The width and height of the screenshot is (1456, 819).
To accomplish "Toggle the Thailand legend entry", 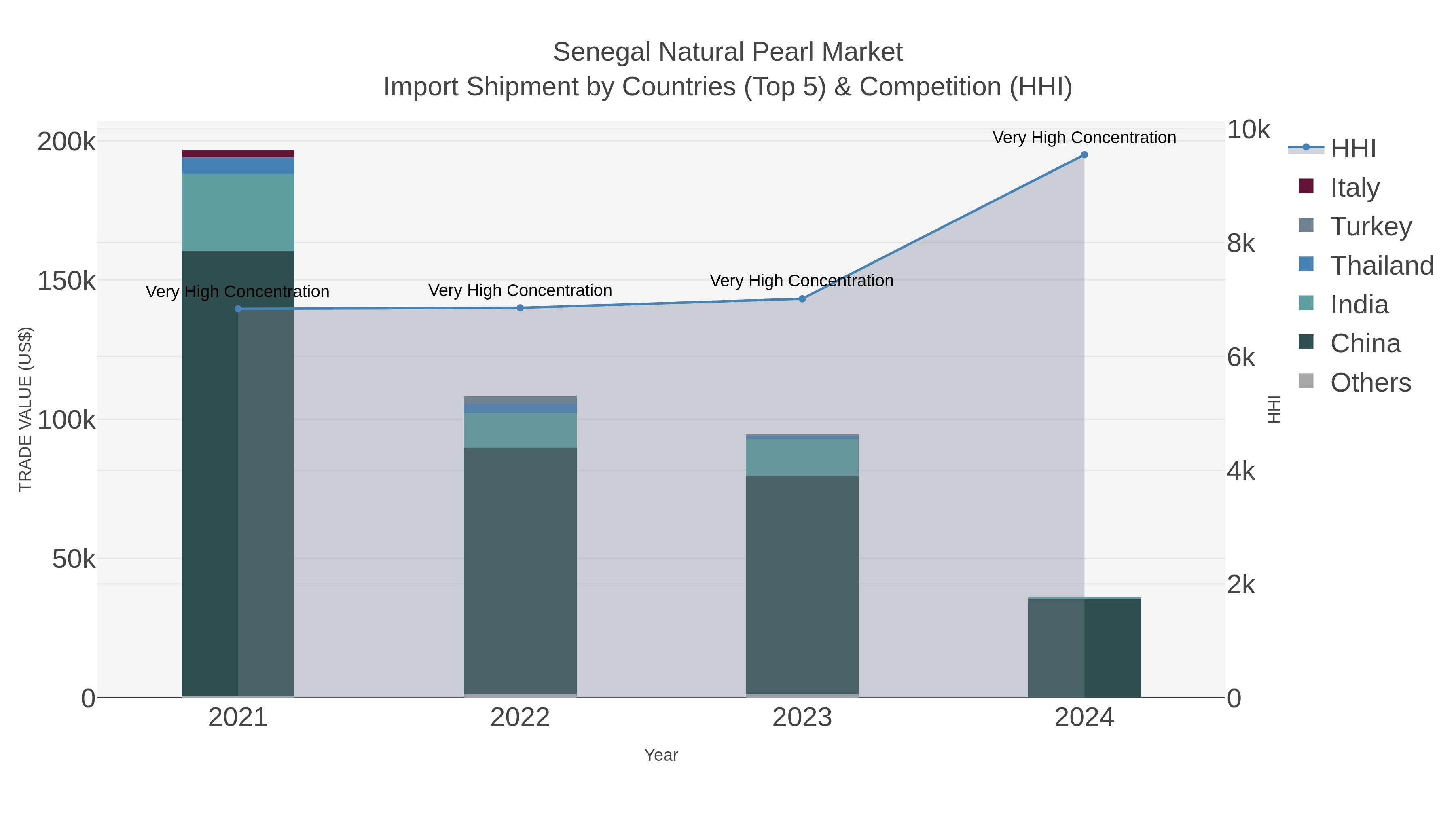I will pyautogui.click(x=1365, y=265).
